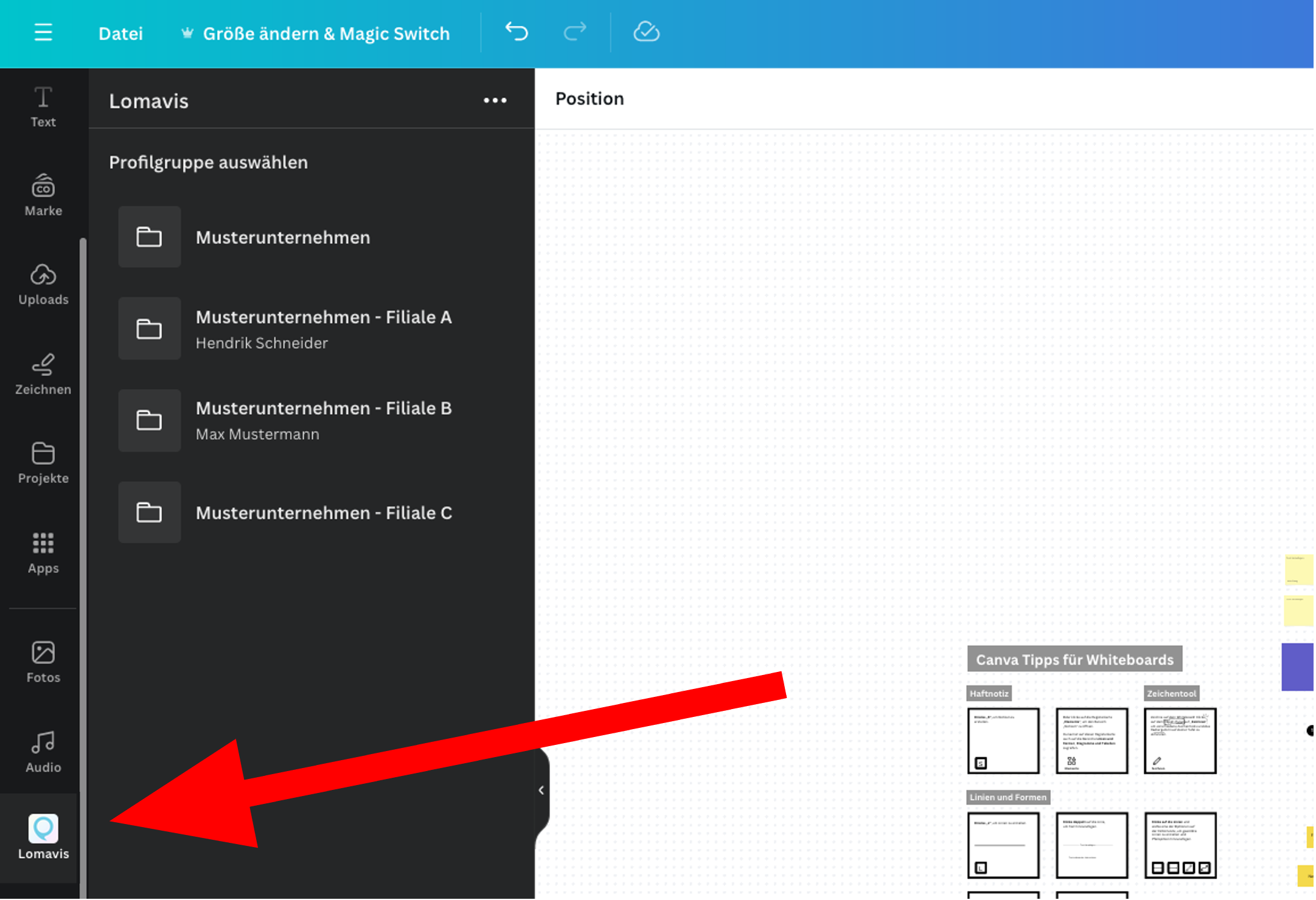Open the Projekte panel

(x=43, y=463)
